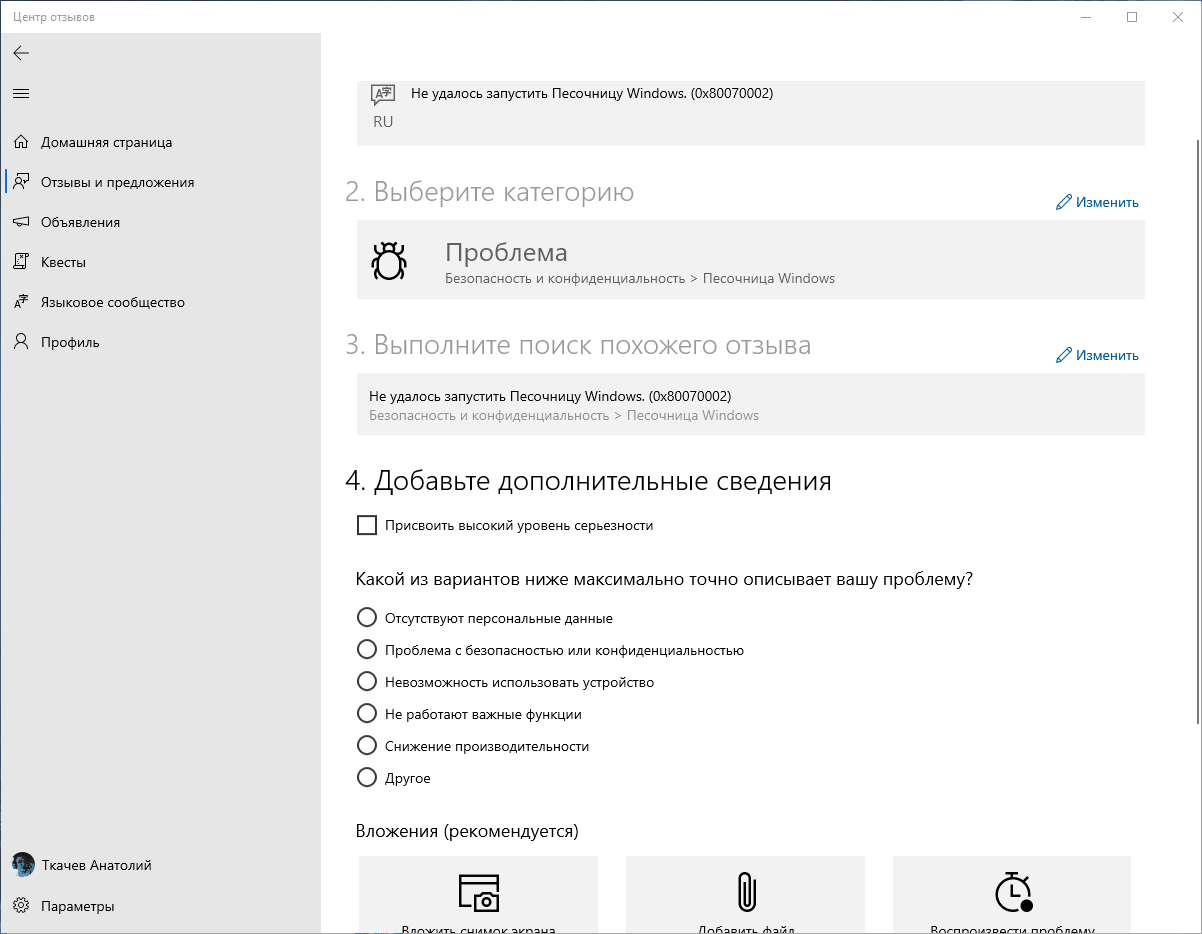Screen dimensions: 1202x934
Task: Click the gear icon beside Параметры
Action: 21,906
